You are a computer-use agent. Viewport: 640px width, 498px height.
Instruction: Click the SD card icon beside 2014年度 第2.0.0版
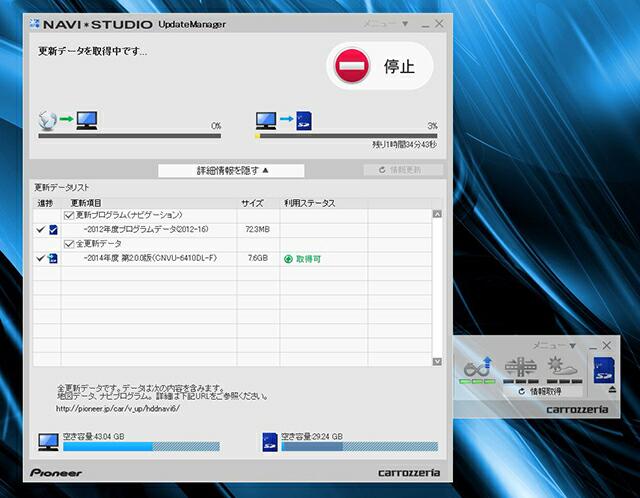click(53, 258)
